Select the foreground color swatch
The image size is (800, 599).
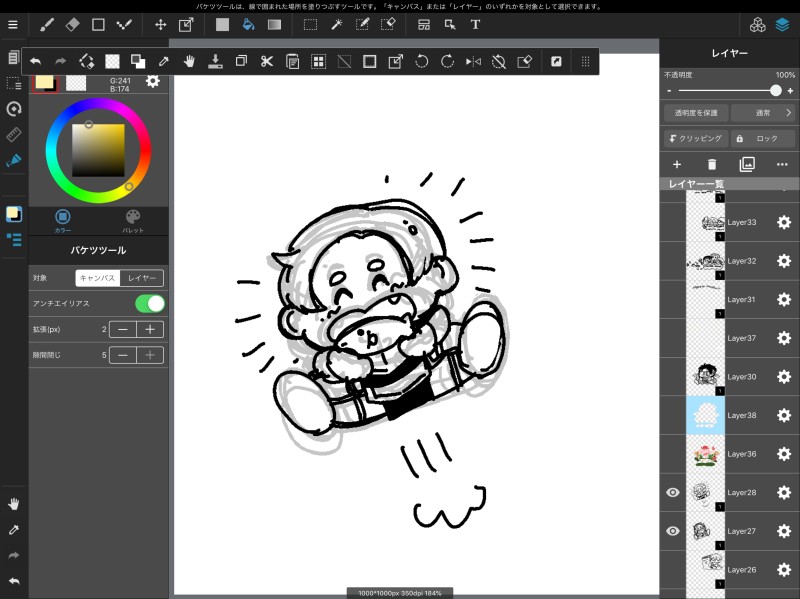coord(44,82)
